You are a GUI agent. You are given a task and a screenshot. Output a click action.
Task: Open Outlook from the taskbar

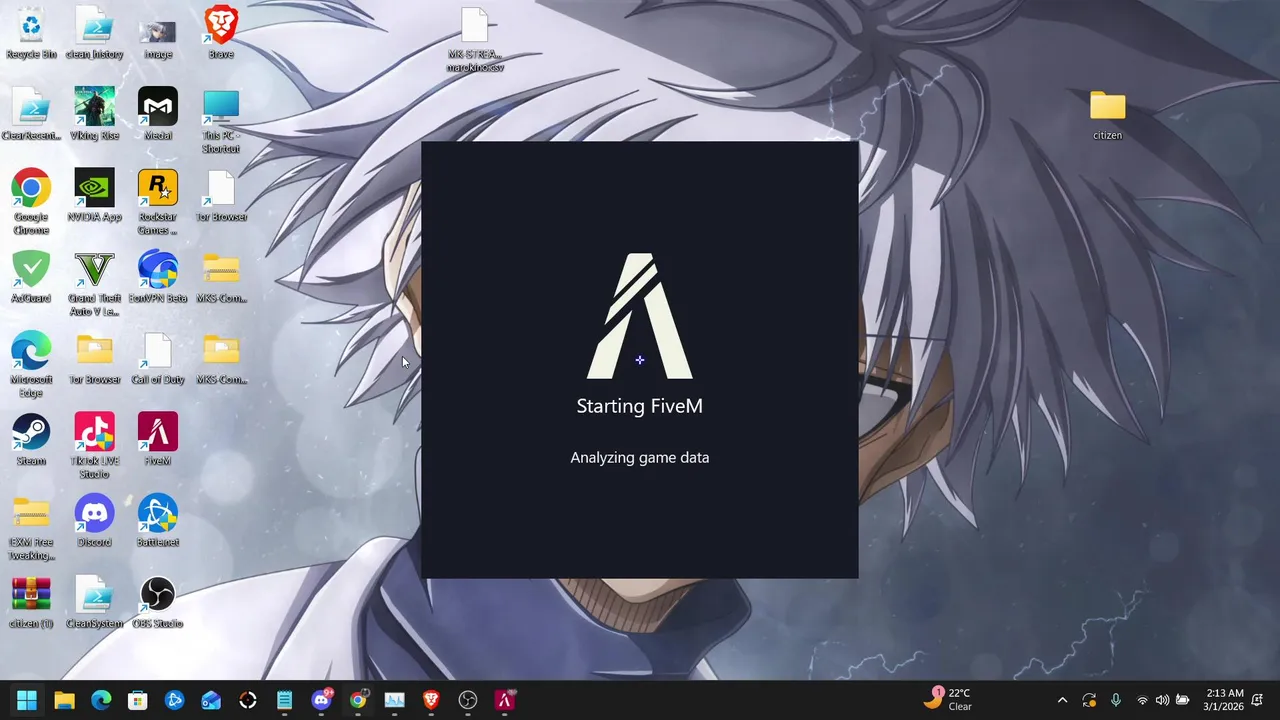211,700
